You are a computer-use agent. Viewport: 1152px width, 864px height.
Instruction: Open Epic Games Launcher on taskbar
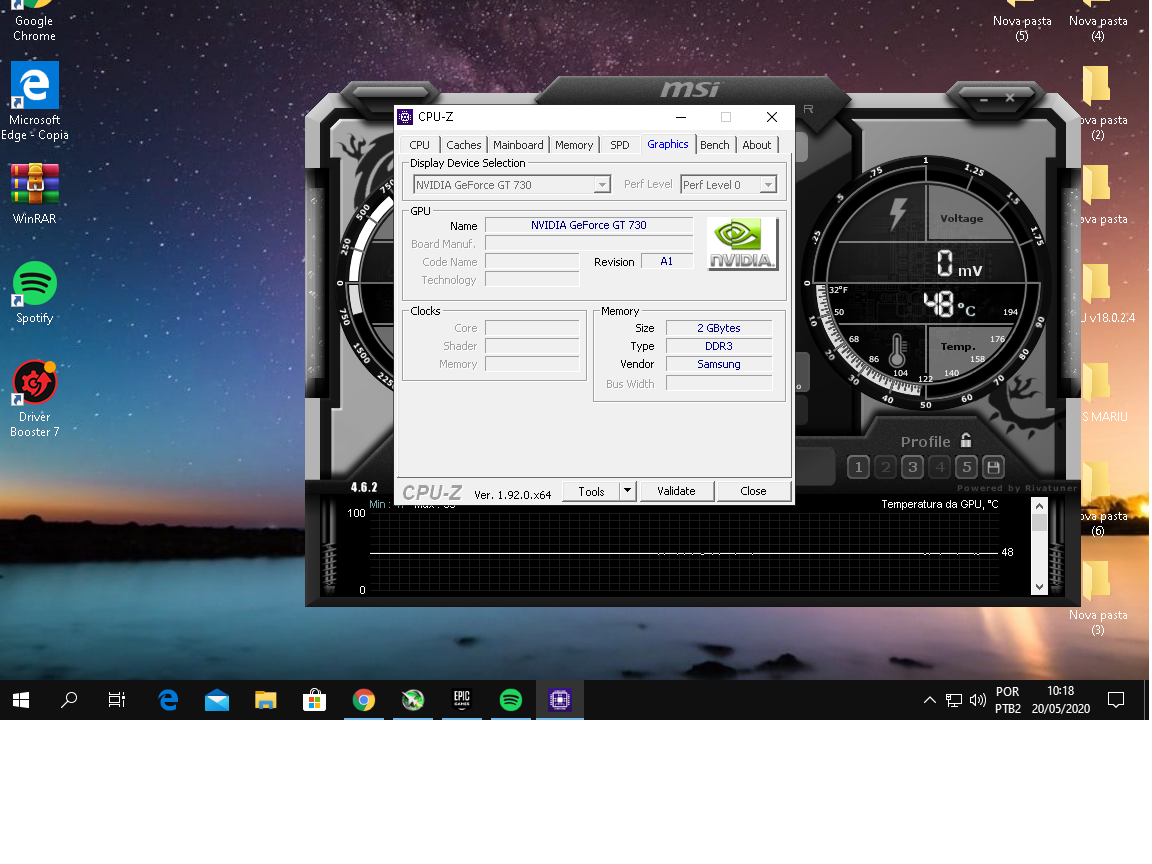pos(461,700)
